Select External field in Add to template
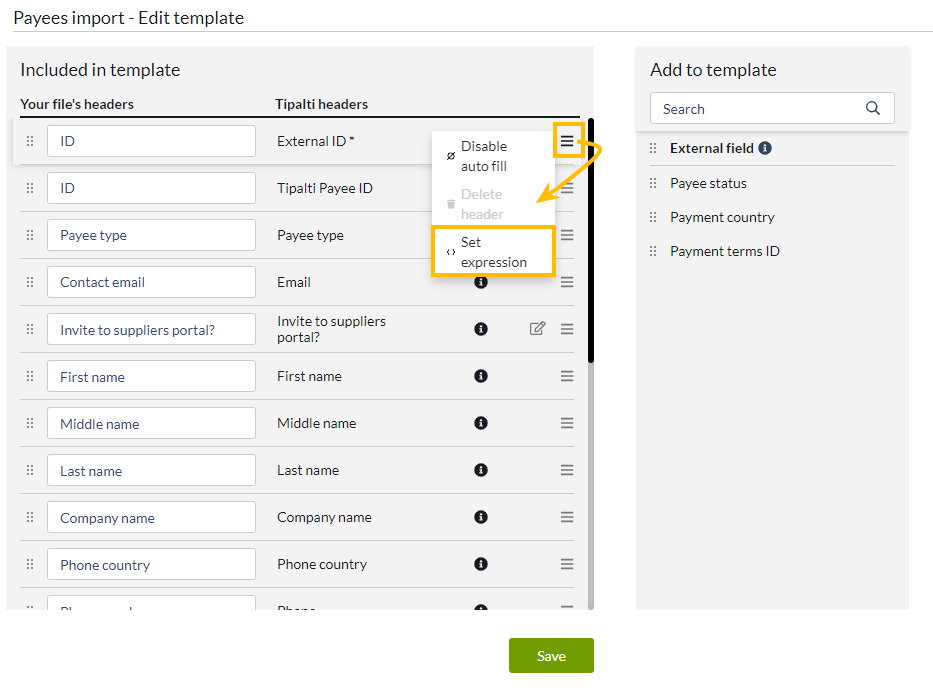Image resolution: width=933 pixels, height=688 pixels. [x=712, y=148]
